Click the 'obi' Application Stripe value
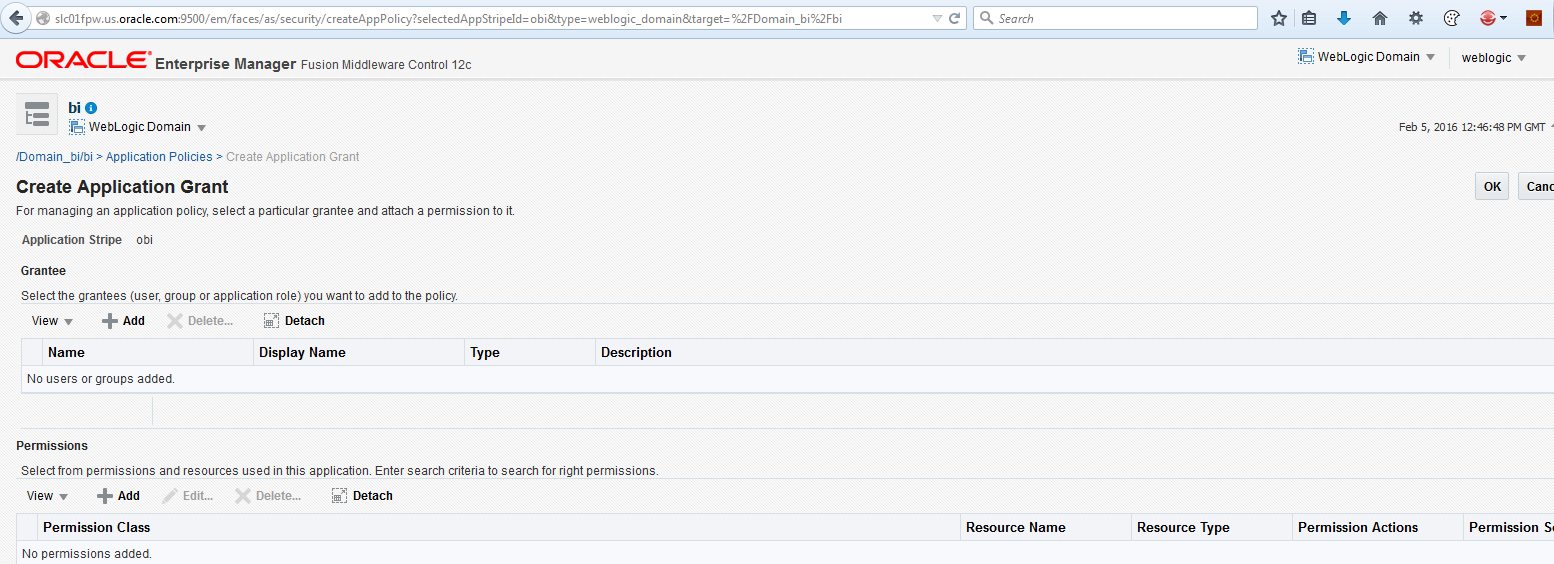The image size is (1554, 564). (145, 240)
